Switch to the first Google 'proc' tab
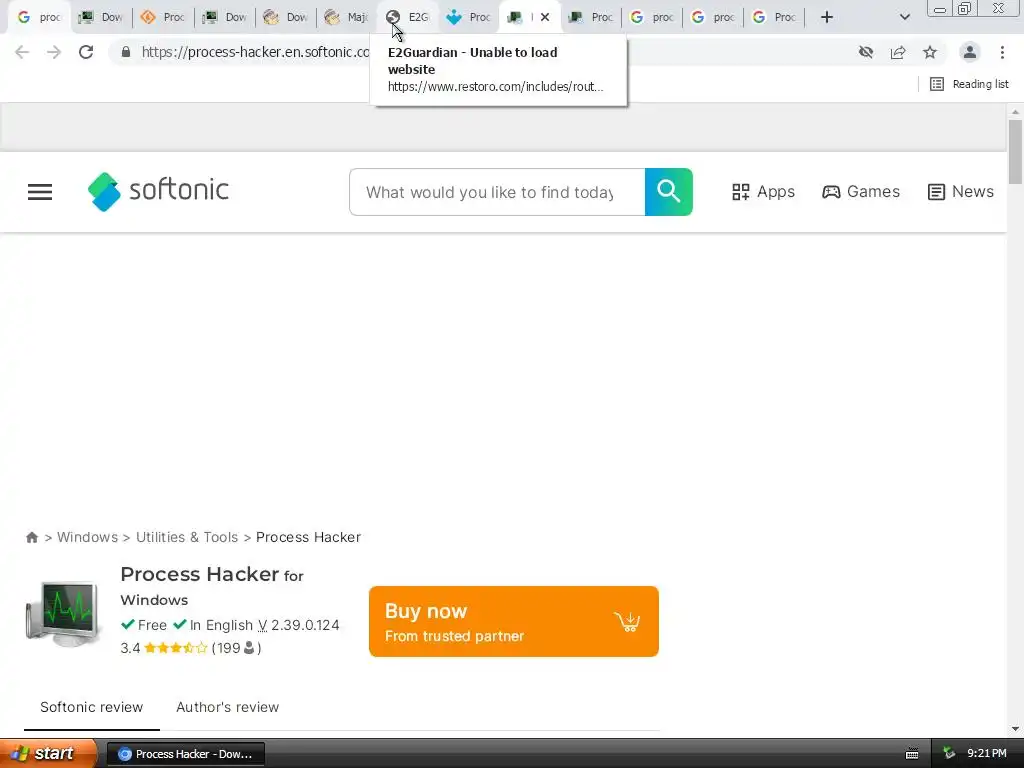Screen dimensions: 1024x768 pyautogui.click(x=40, y=17)
